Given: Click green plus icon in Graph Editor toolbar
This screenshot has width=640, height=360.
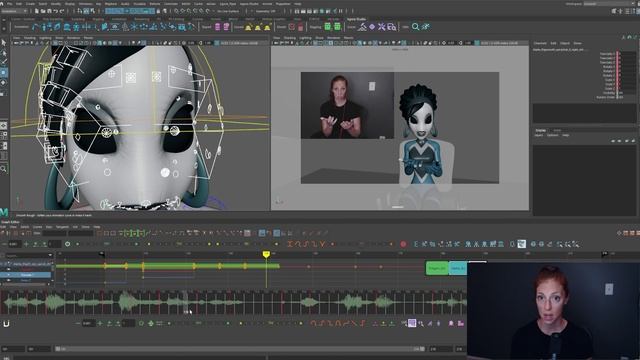Looking at the screenshot, I should pyautogui.click(x=27, y=244).
